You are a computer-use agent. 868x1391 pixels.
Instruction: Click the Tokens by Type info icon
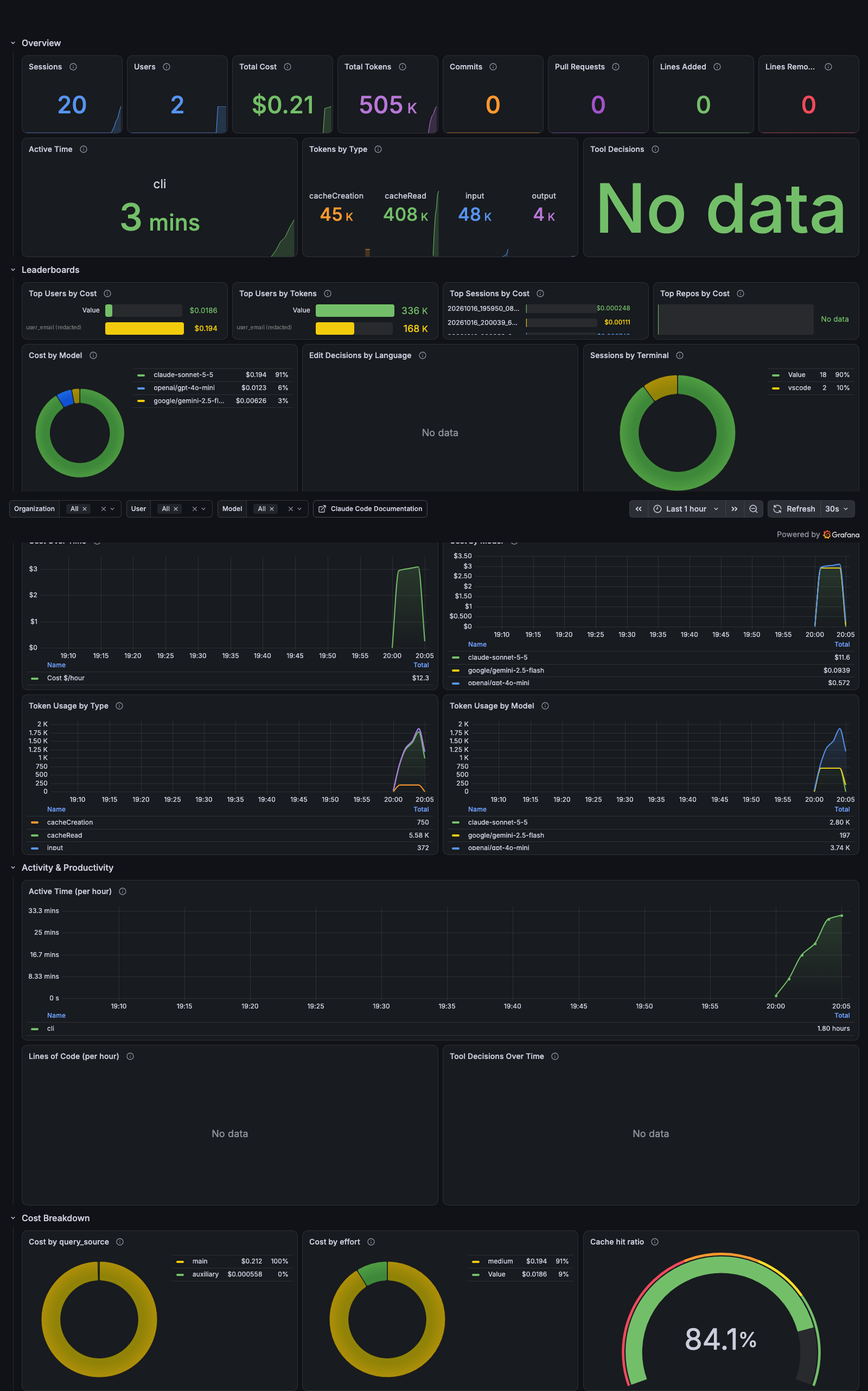[378, 149]
